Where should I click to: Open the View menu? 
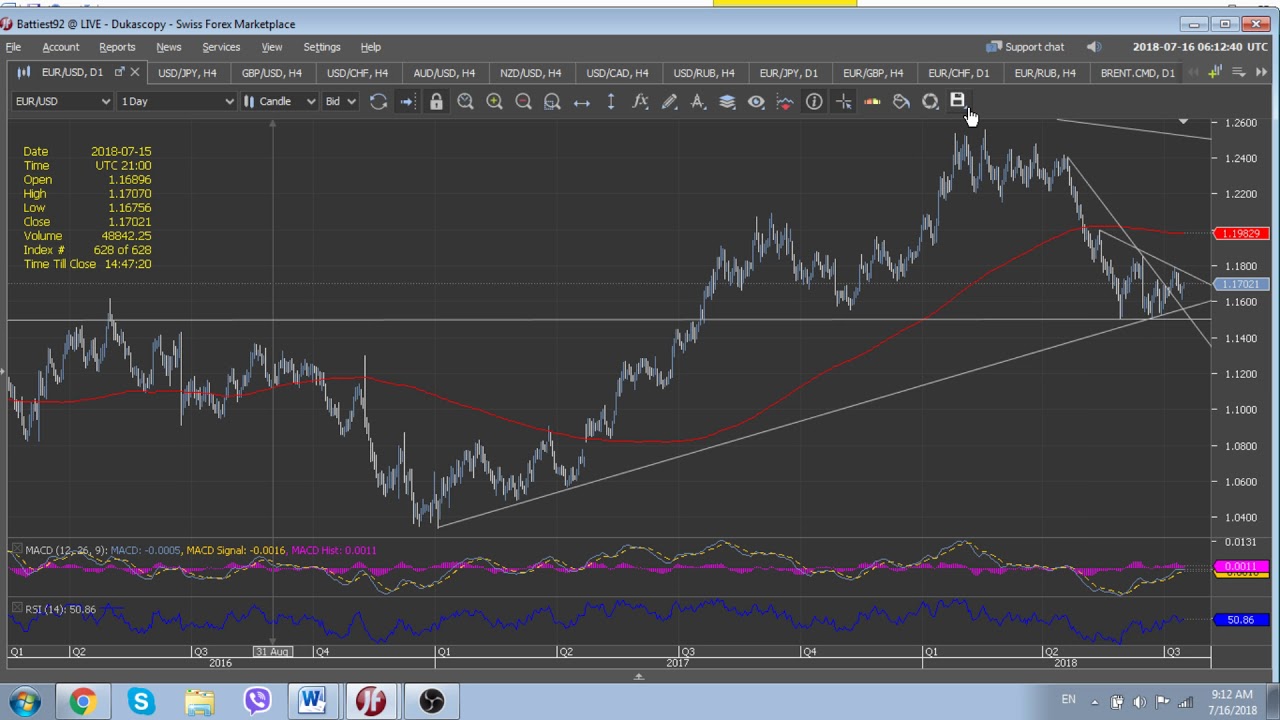[x=271, y=47]
